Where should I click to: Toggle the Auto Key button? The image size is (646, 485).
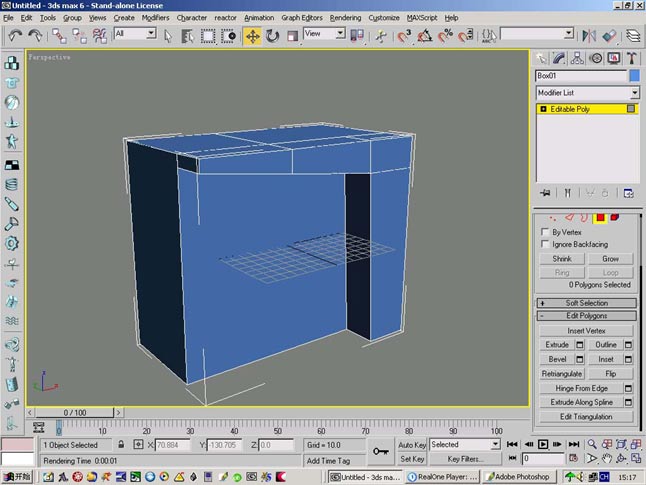[412, 445]
